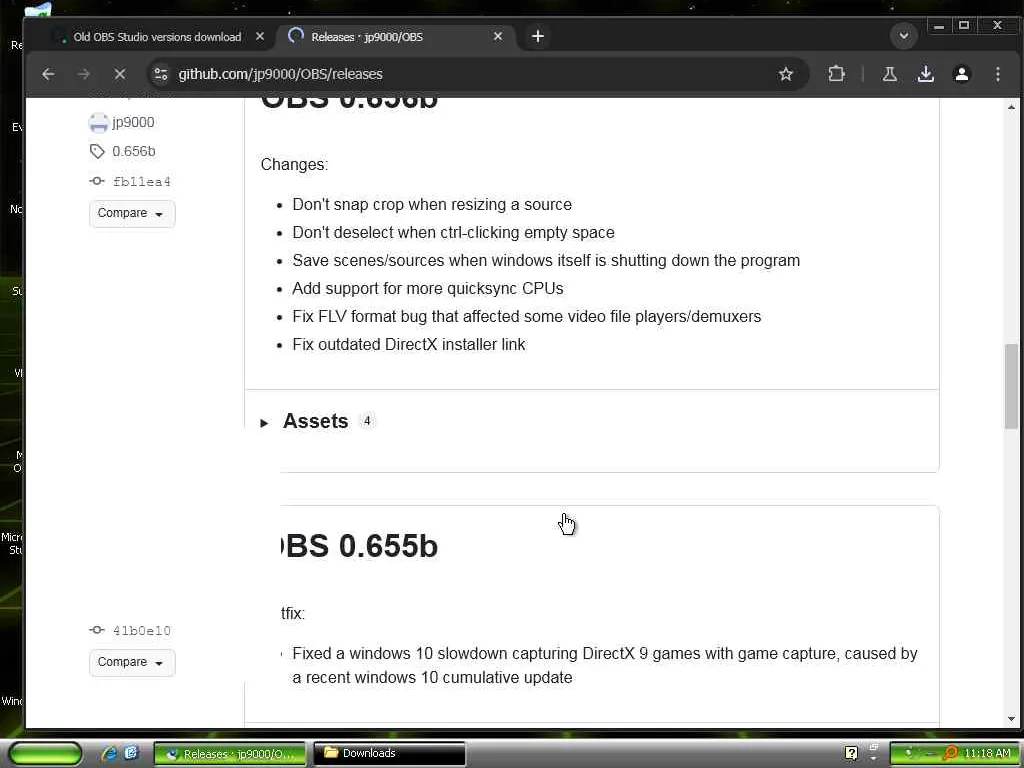Screen dimensions: 1024x768
Task: Open the tab search dropdown
Action: [904, 36]
